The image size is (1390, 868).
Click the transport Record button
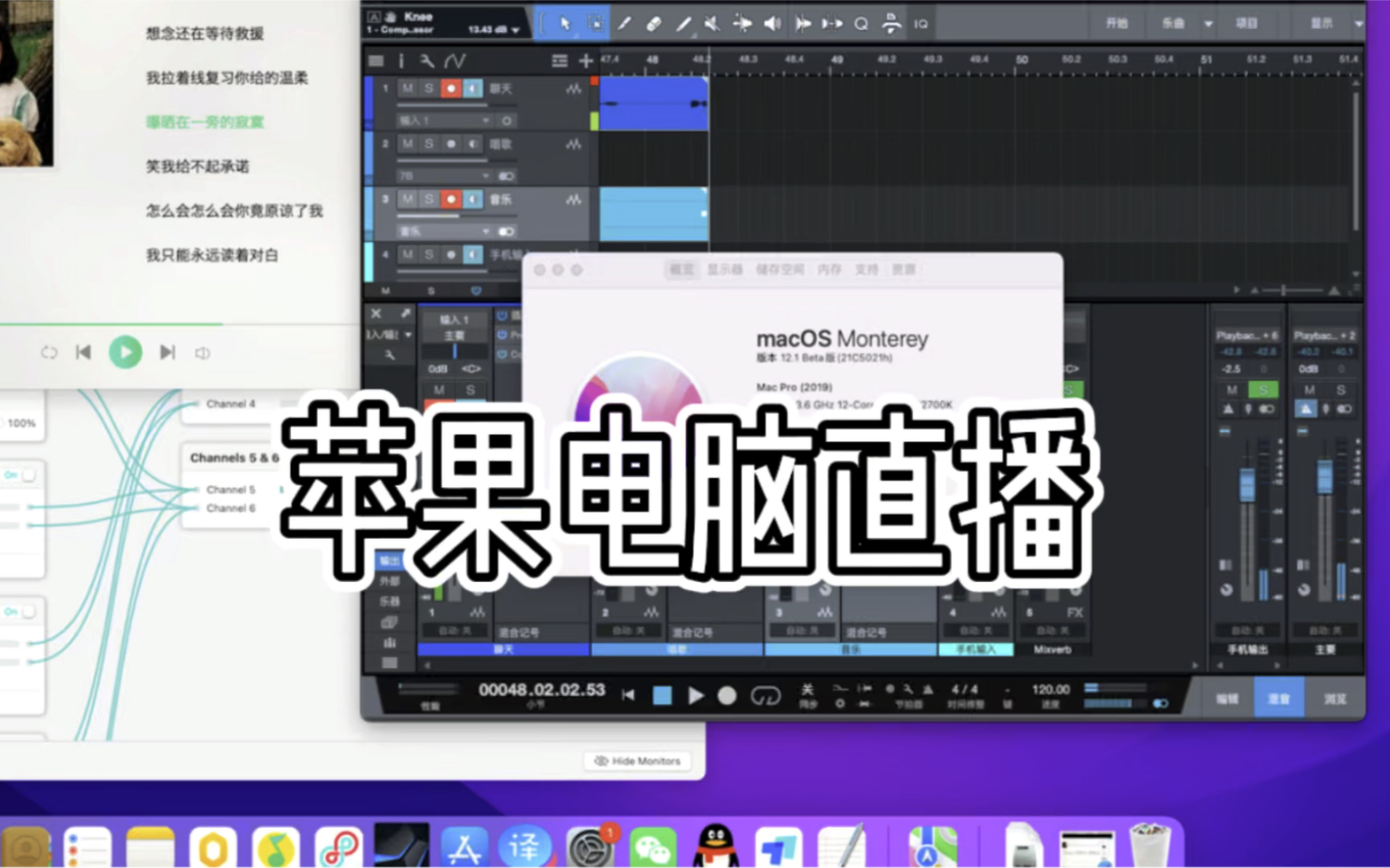(x=728, y=695)
